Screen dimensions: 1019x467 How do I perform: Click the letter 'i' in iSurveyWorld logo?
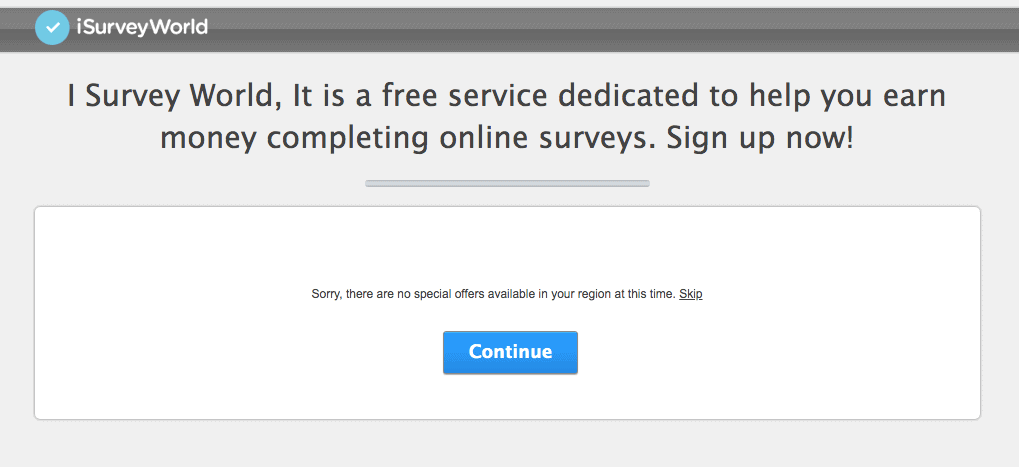79,27
